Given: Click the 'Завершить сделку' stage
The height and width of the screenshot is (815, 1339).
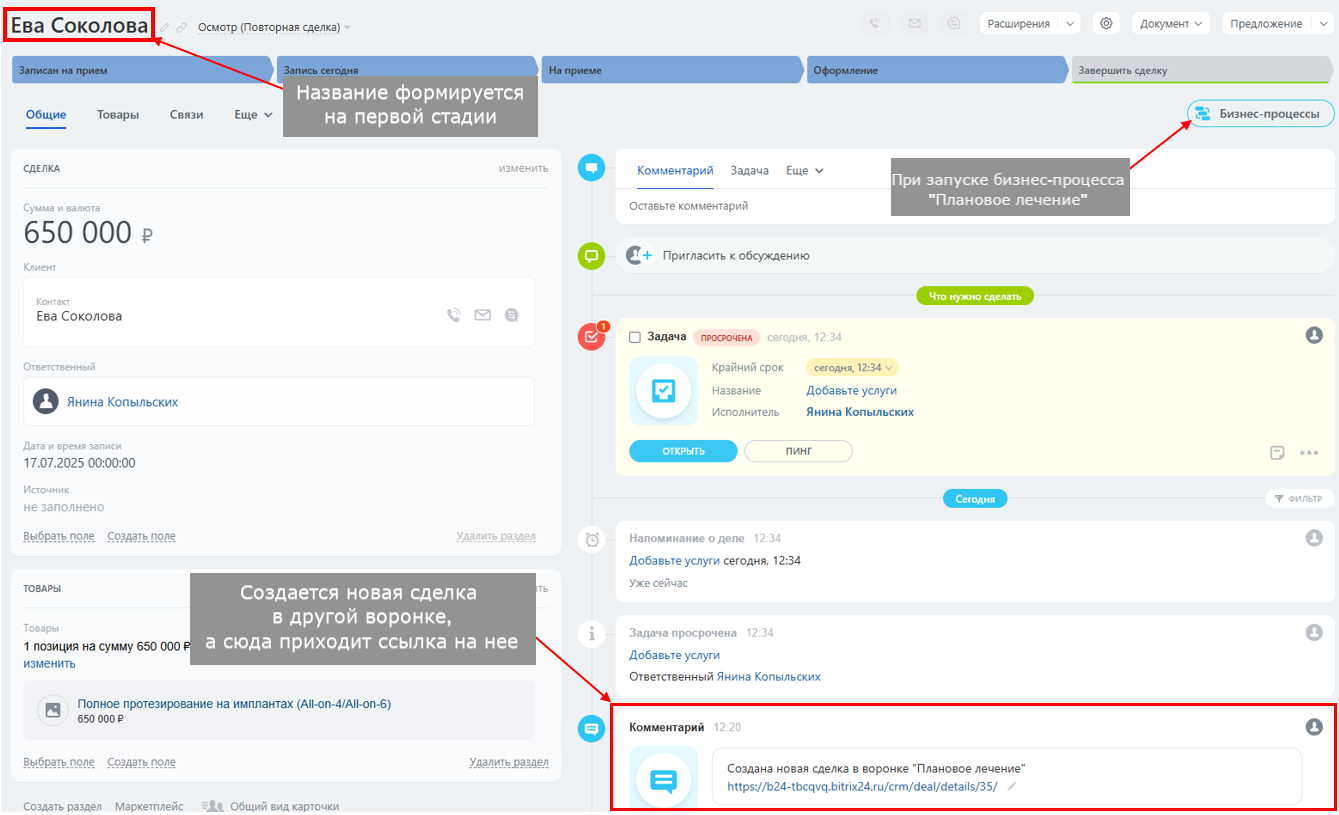Looking at the screenshot, I should click(1202, 70).
